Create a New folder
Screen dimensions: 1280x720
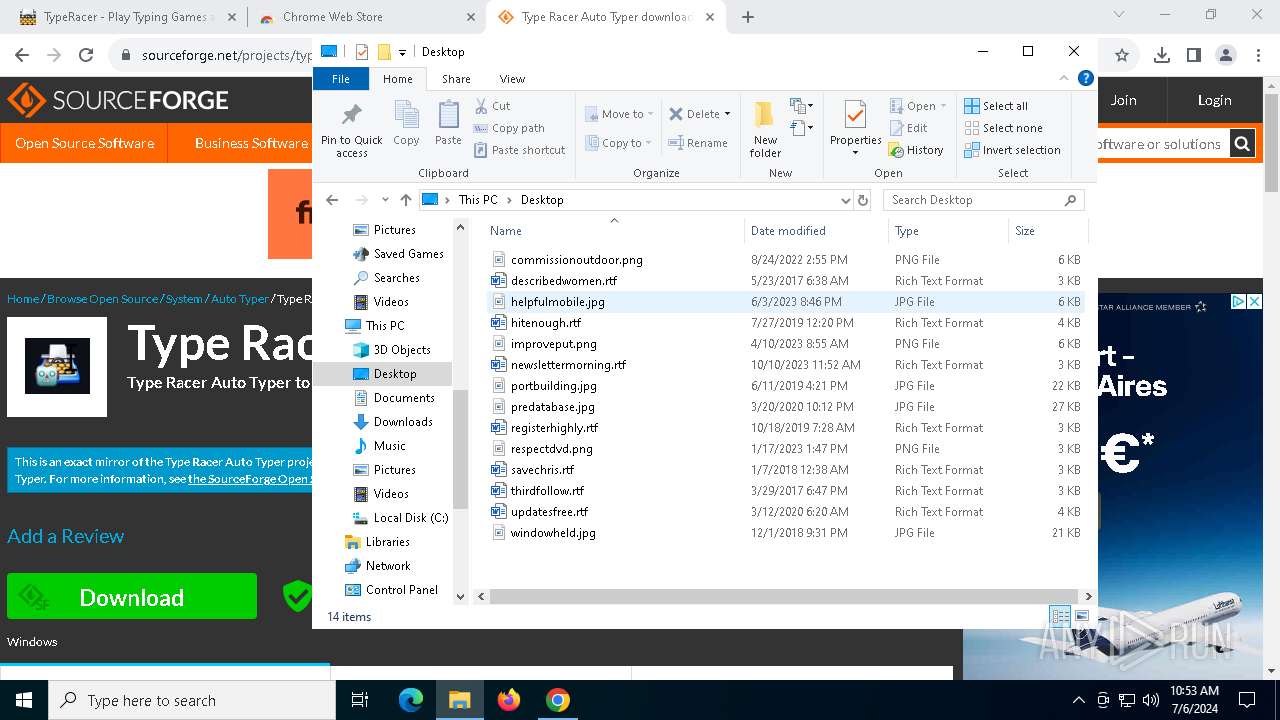[x=765, y=128]
